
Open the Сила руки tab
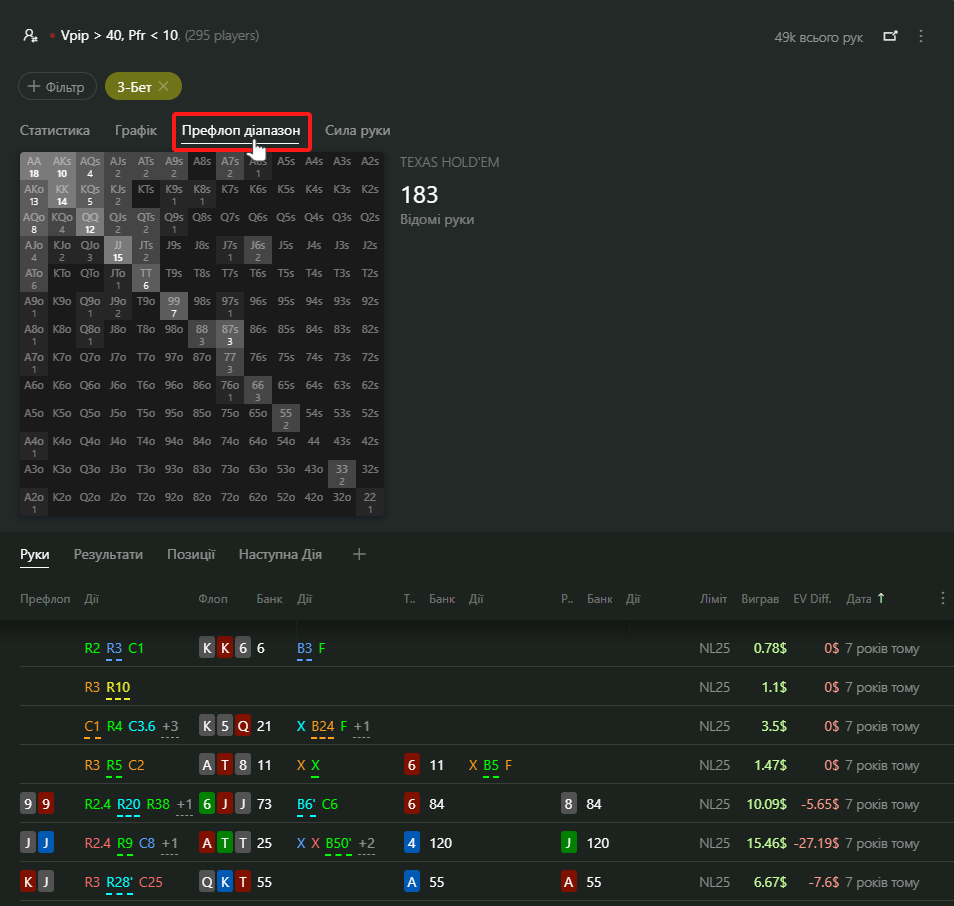[x=358, y=130]
